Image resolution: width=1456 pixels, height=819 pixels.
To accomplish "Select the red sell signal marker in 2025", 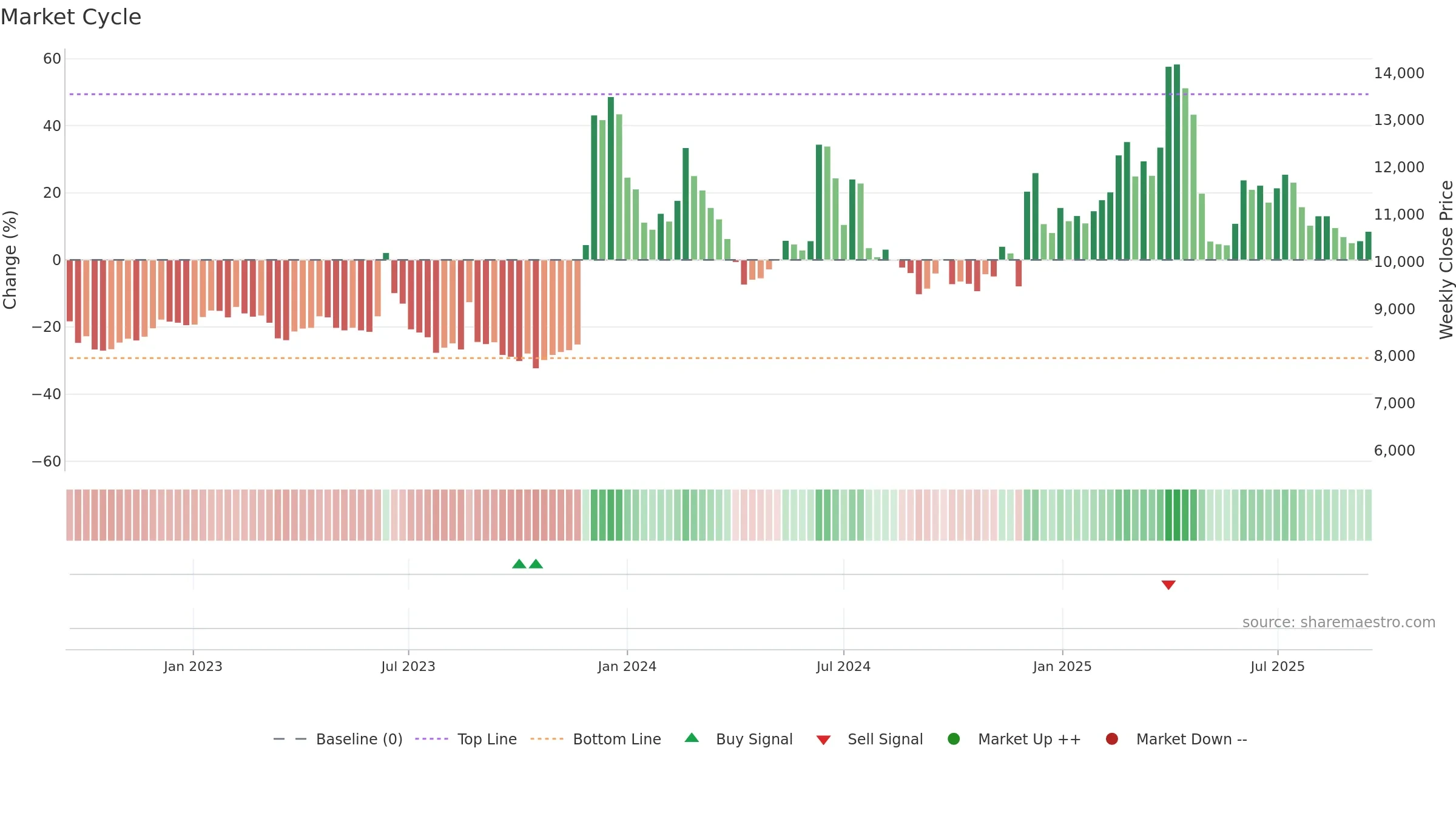I will pyautogui.click(x=1168, y=585).
